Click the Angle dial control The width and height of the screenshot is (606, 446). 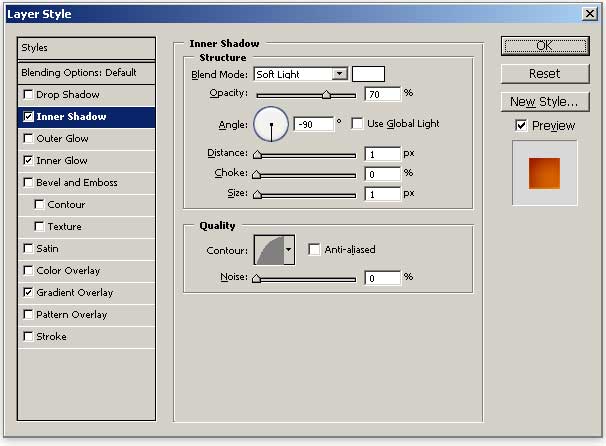pyautogui.click(x=270, y=124)
